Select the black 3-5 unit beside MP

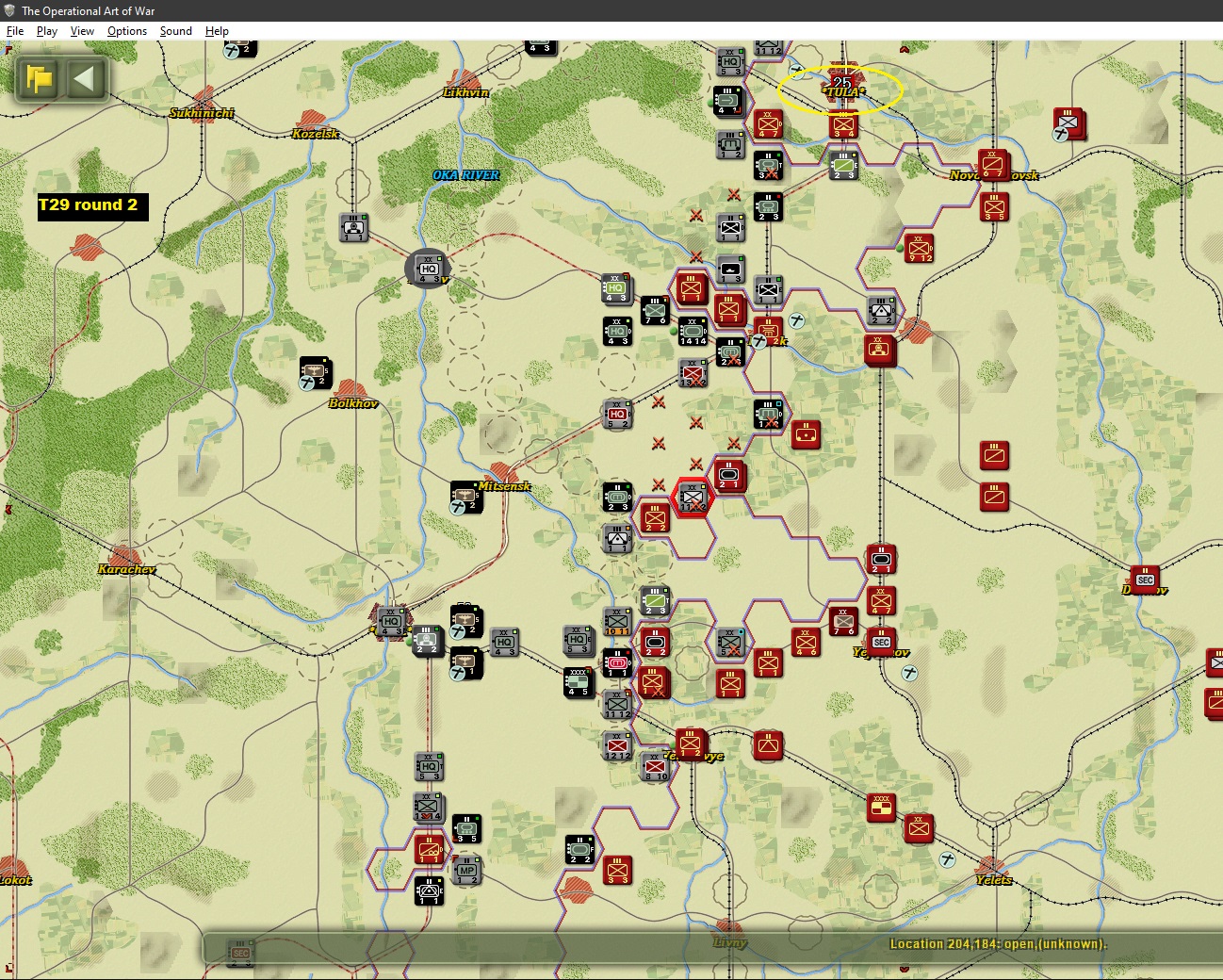(466, 828)
